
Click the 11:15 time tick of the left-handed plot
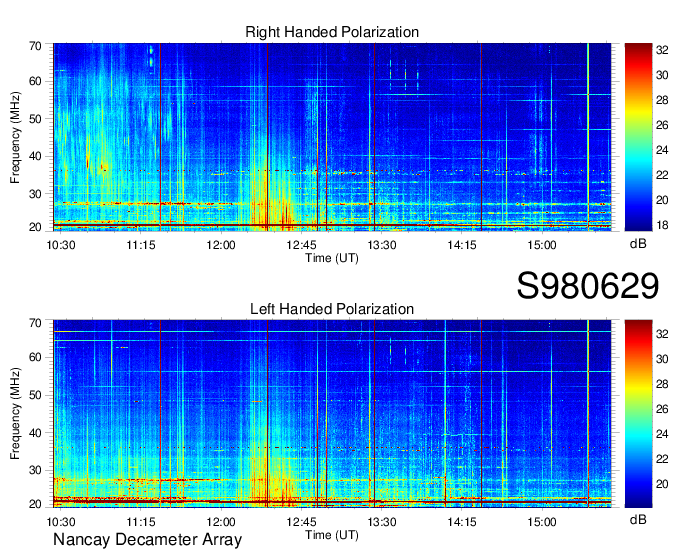pyautogui.click(x=141, y=522)
